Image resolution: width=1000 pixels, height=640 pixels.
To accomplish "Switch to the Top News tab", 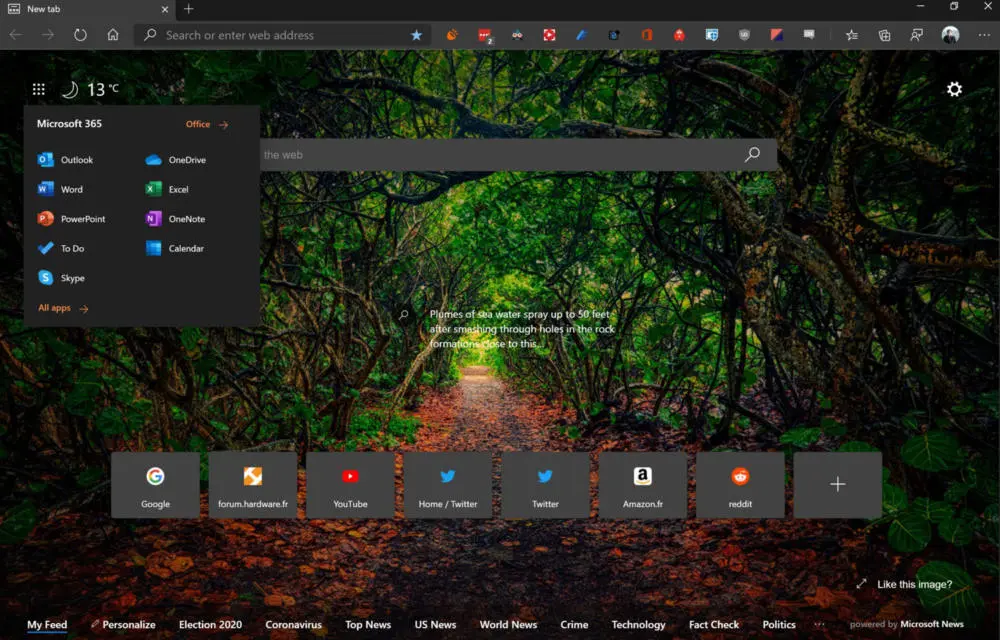I will (368, 625).
